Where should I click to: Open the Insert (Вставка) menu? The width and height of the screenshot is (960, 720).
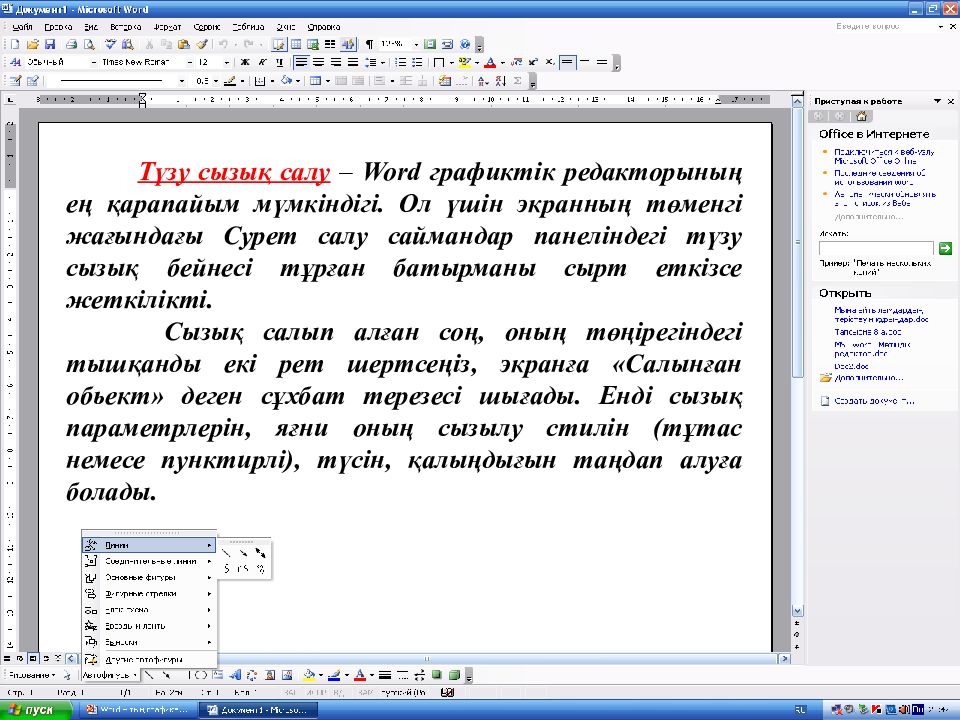[x=126, y=27]
